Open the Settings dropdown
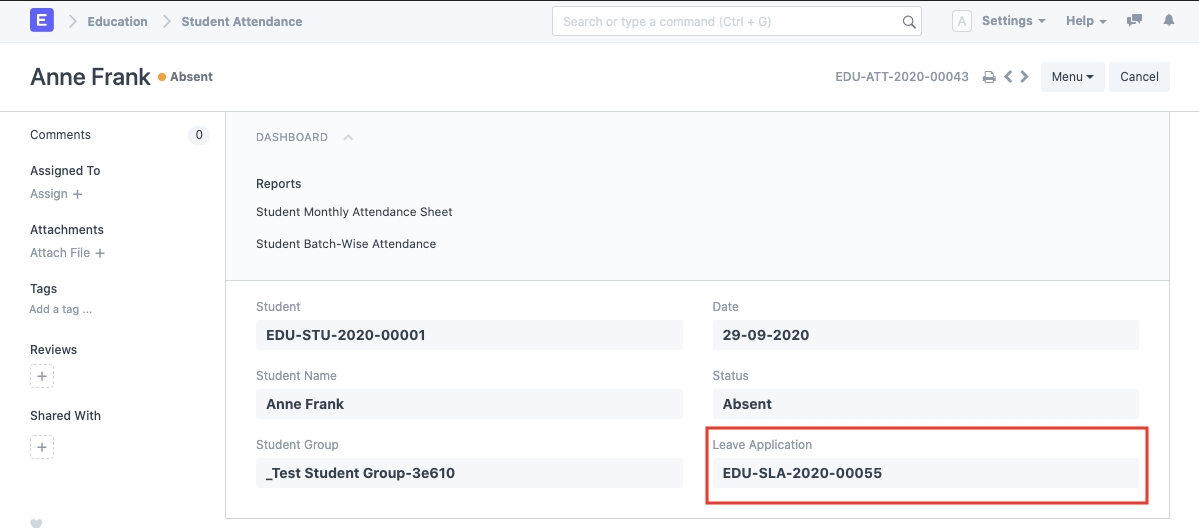The image size is (1199, 528). coord(1013,21)
